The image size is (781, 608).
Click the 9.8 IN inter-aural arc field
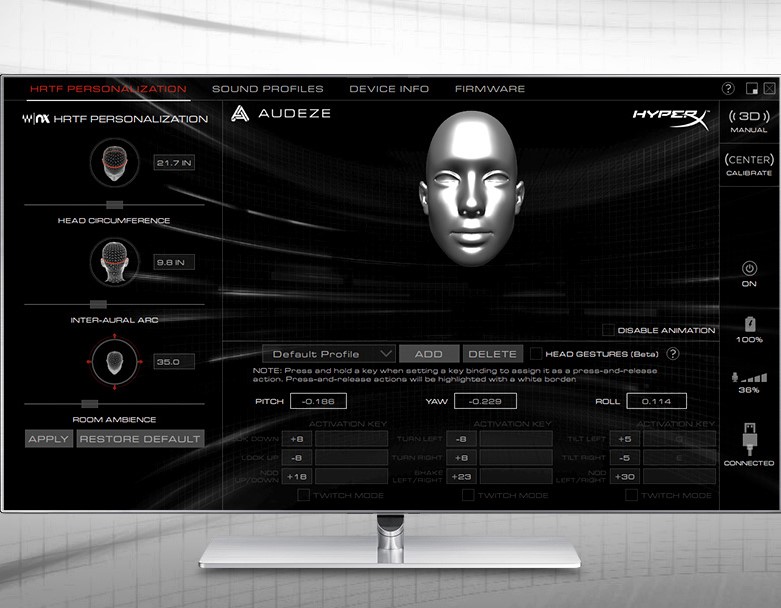pyautogui.click(x=174, y=262)
